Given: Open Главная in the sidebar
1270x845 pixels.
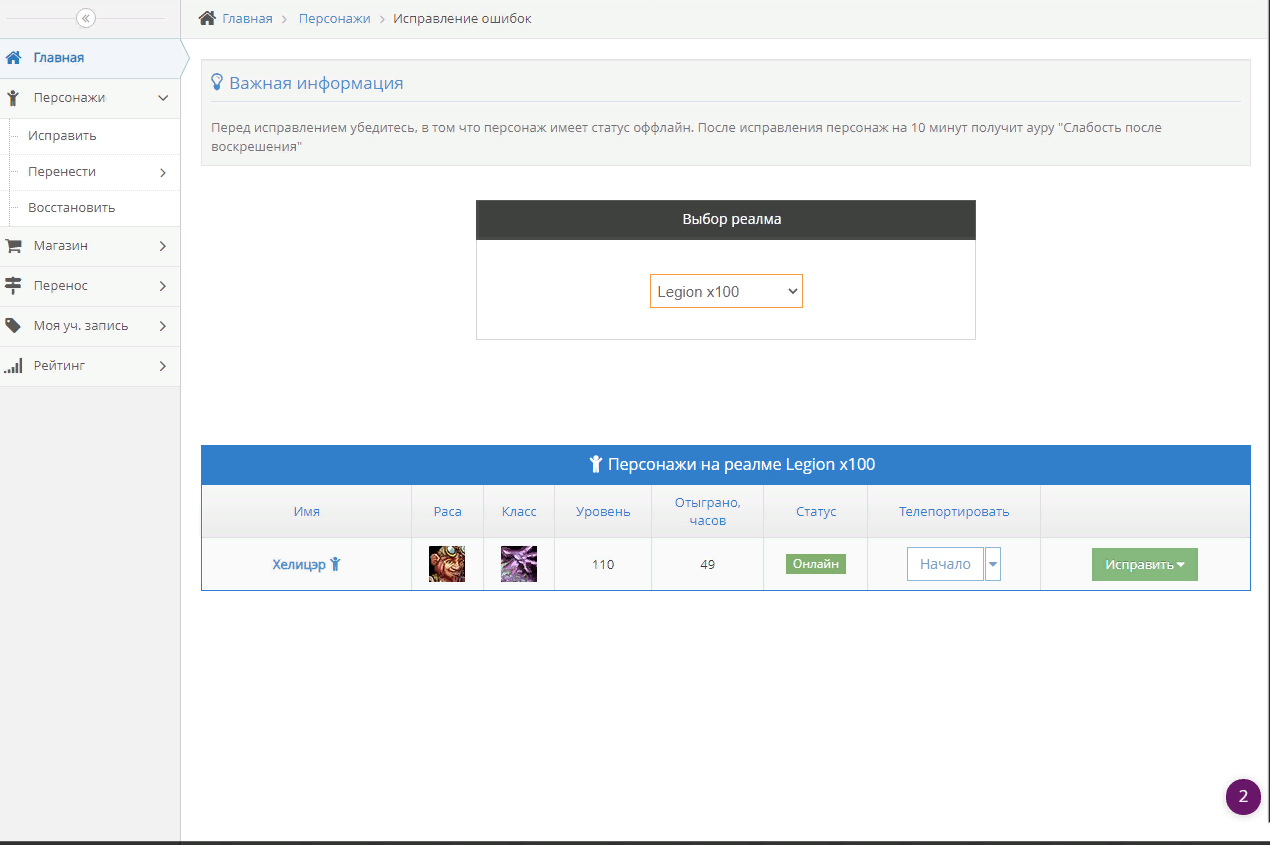Looking at the screenshot, I should 58,58.
